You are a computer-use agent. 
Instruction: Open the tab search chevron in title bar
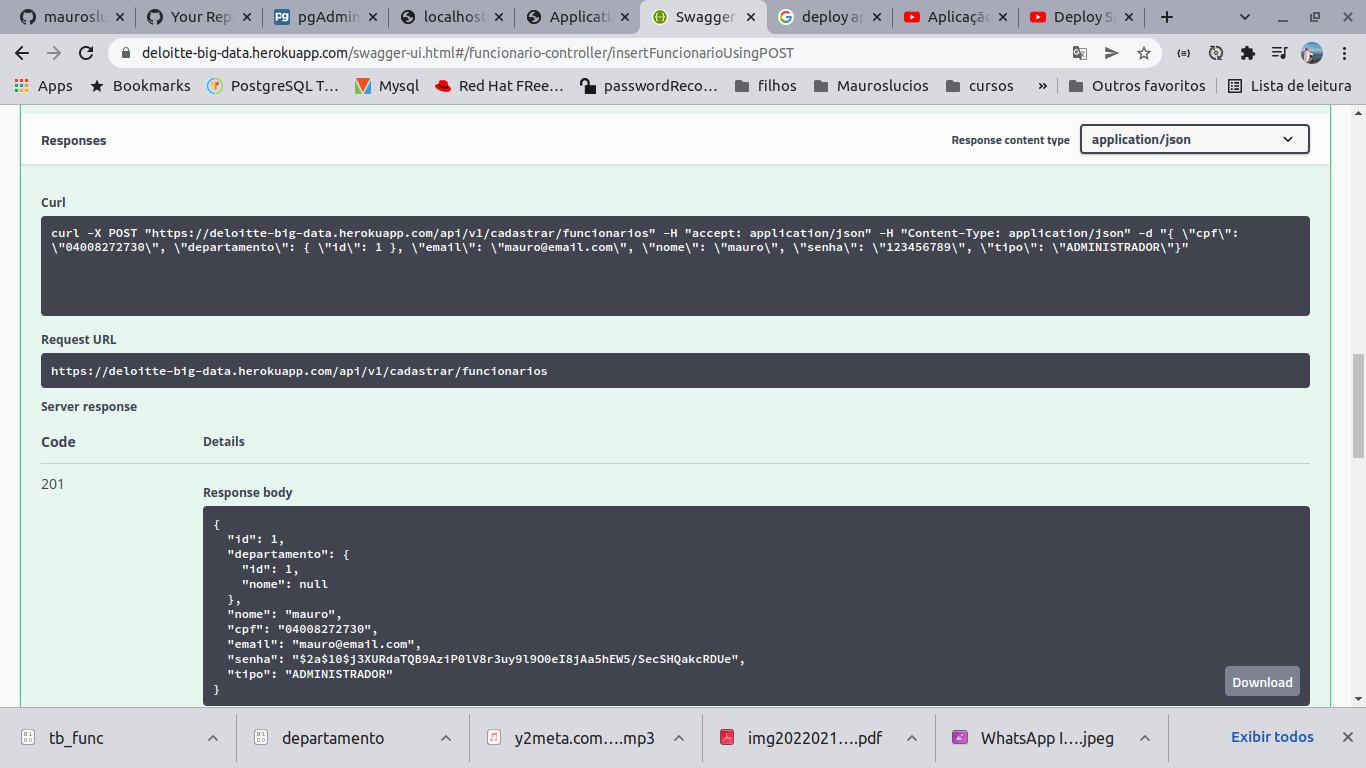pos(1245,17)
